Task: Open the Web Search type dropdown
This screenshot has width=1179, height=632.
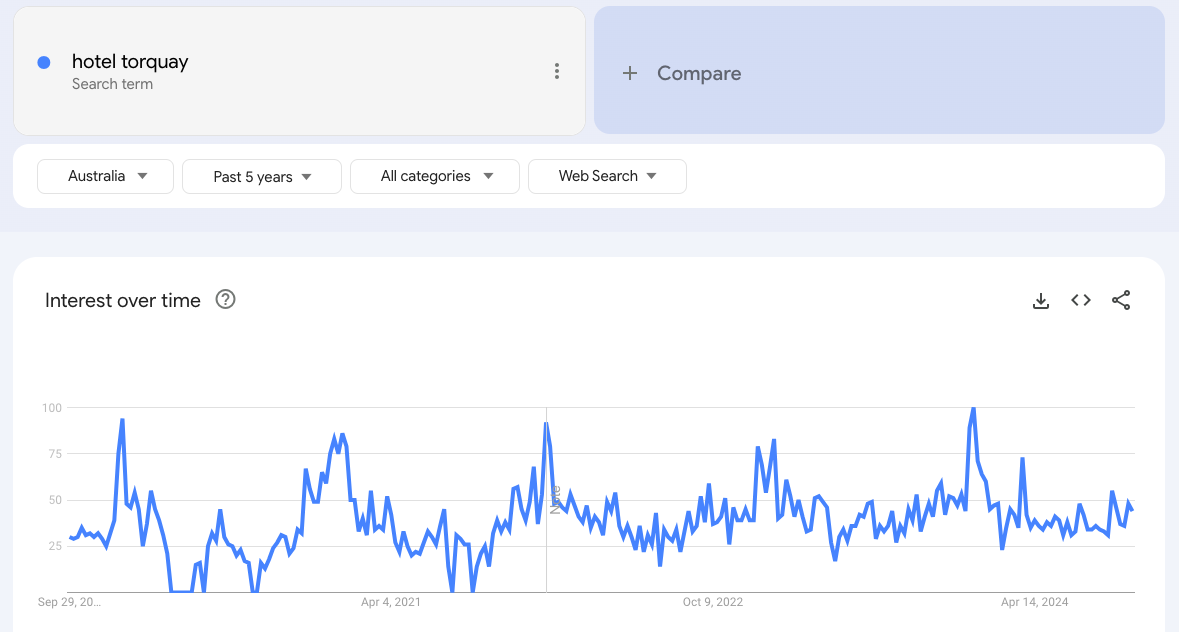Action: click(607, 176)
